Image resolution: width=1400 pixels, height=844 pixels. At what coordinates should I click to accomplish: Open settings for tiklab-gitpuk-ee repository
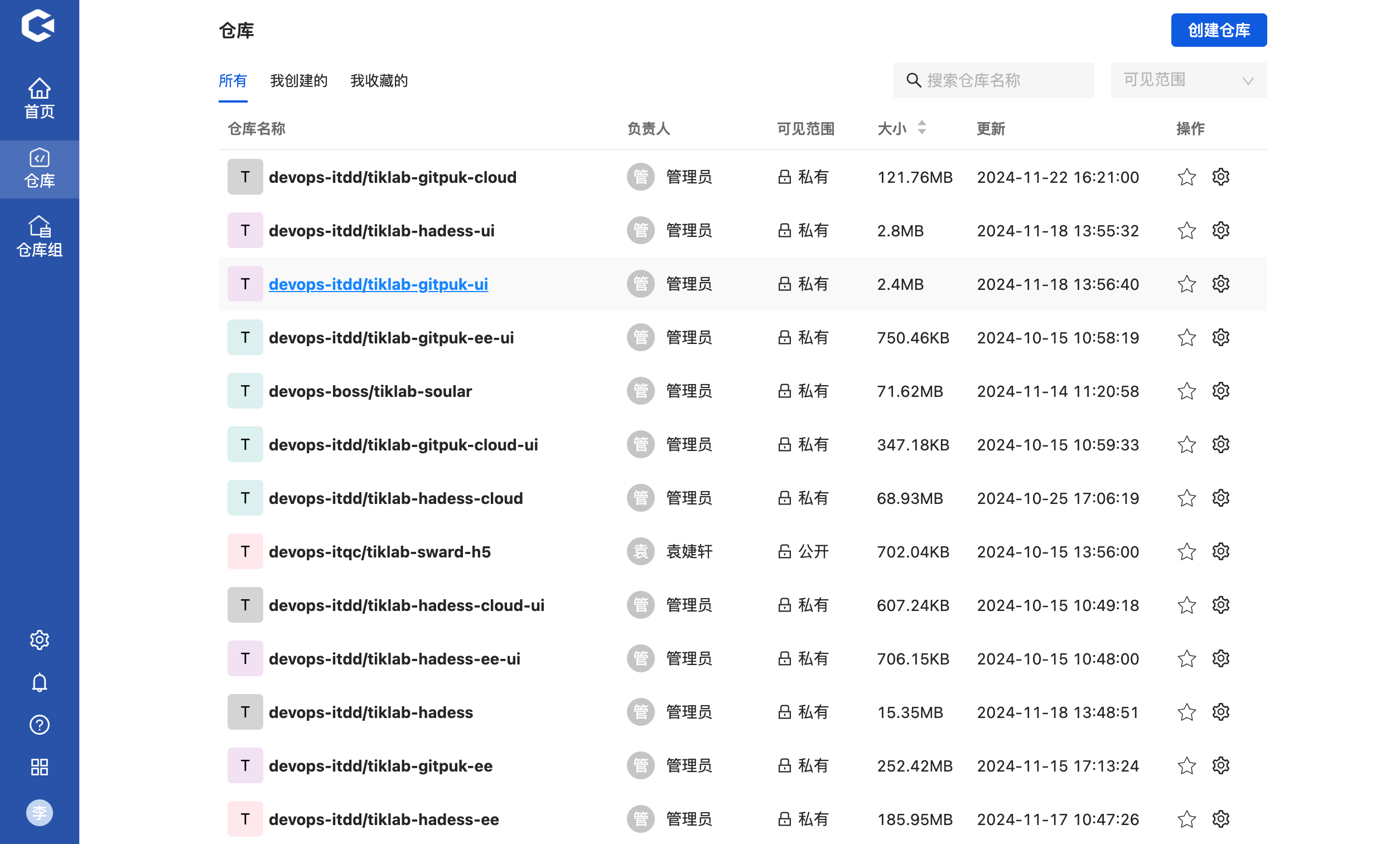coord(1220,765)
